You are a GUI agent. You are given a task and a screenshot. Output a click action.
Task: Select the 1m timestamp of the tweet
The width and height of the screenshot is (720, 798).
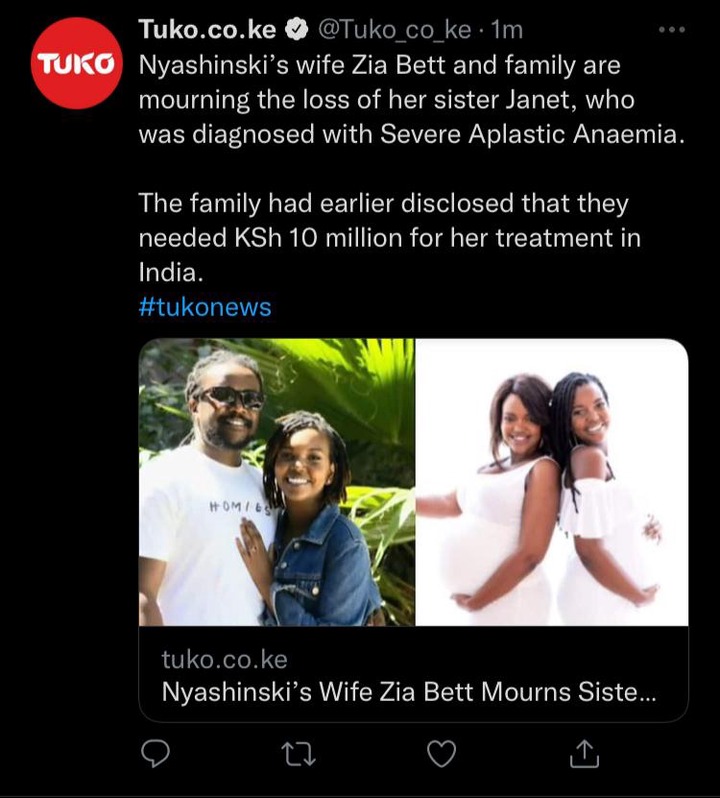click(506, 30)
